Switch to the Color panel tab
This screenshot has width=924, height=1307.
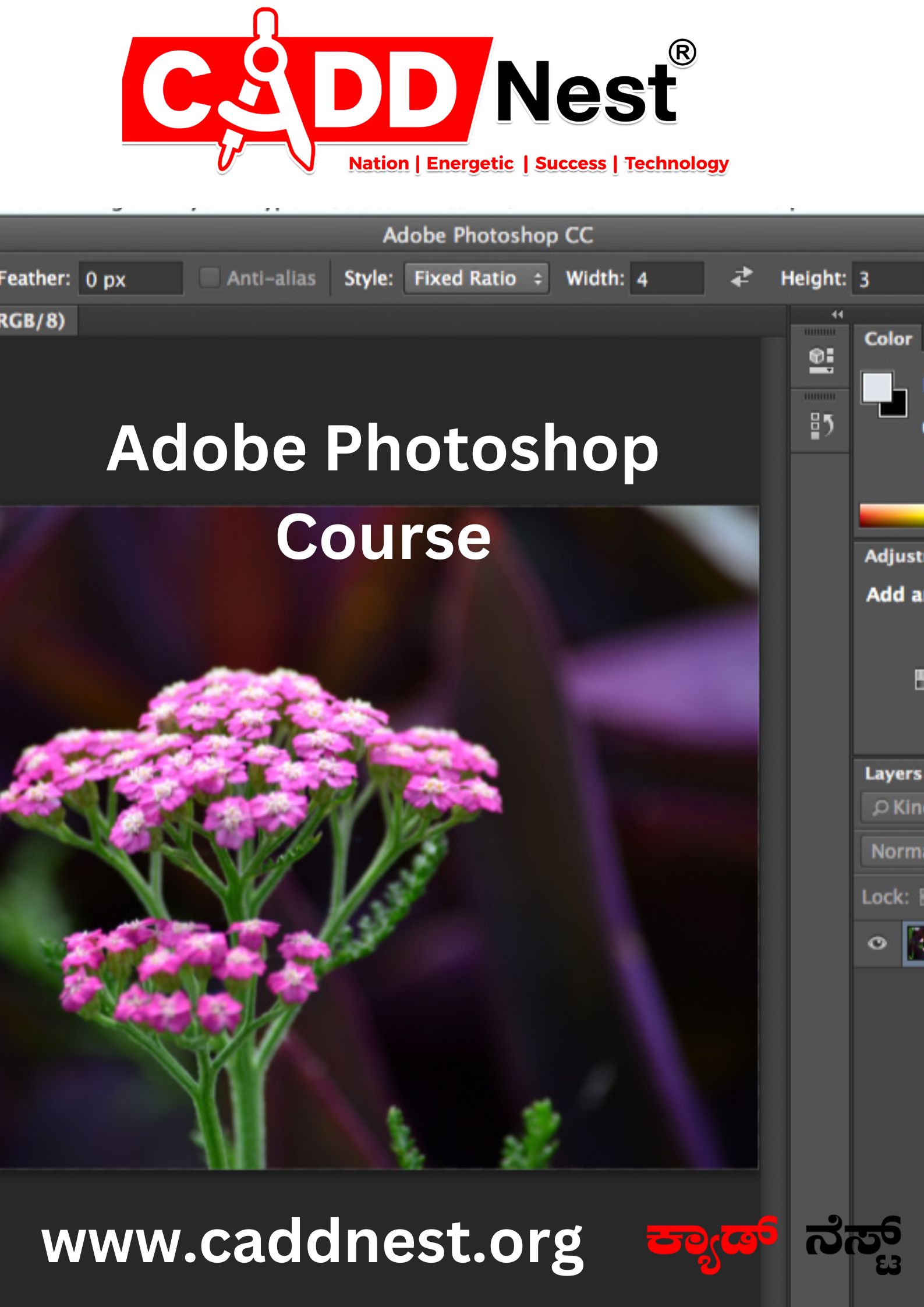pyautogui.click(x=888, y=338)
